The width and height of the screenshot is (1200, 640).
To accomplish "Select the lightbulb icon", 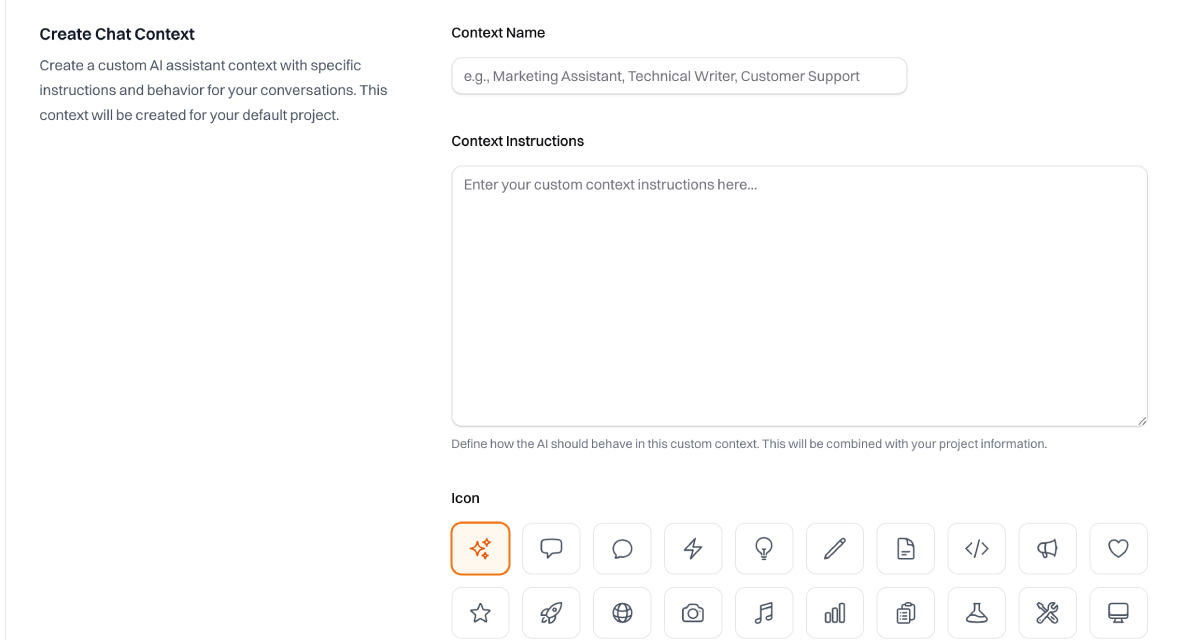I will [764, 548].
